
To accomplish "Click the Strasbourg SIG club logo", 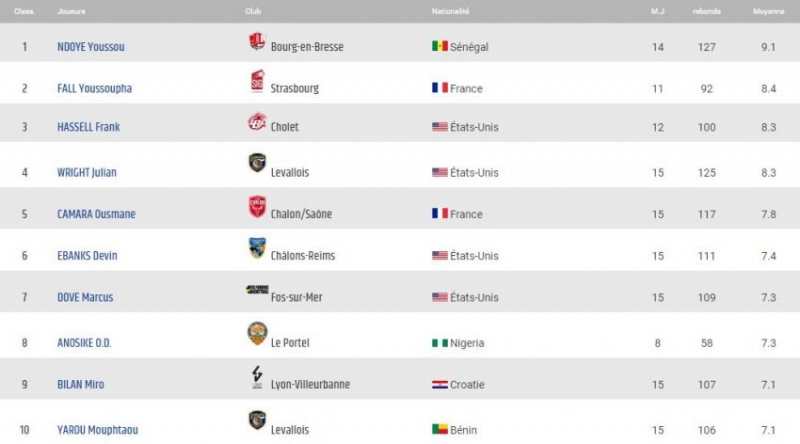I will coord(257,82).
